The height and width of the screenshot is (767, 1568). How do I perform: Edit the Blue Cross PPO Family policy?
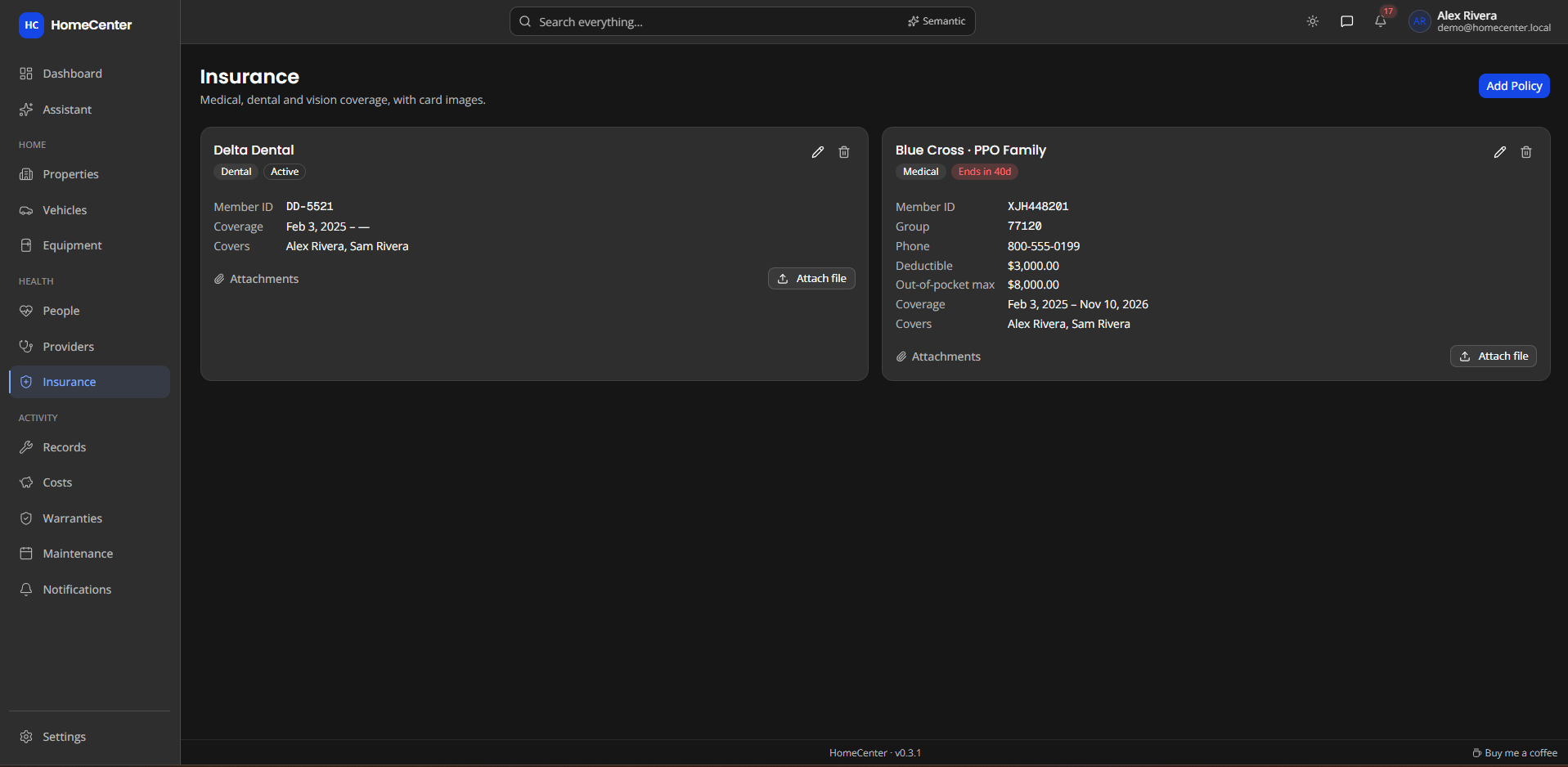click(x=1500, y=152)
